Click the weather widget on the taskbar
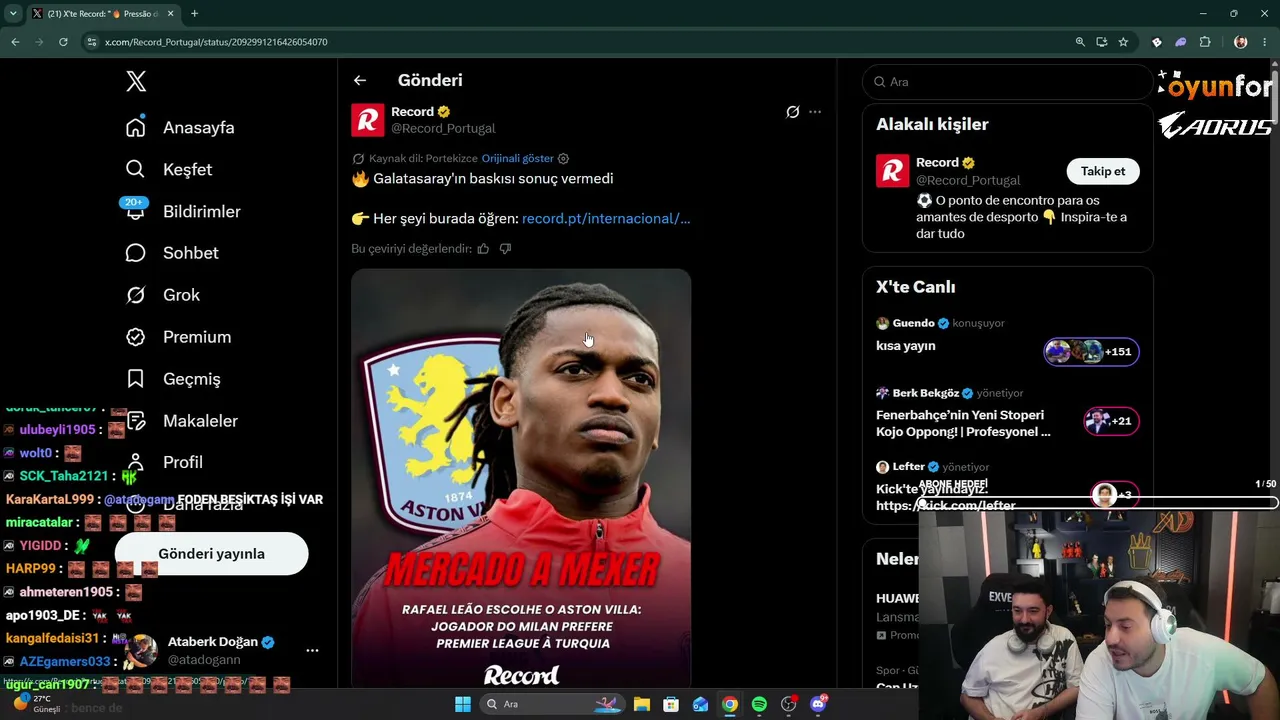This screenshot has width=1280, height=720. tap(38, 704)
